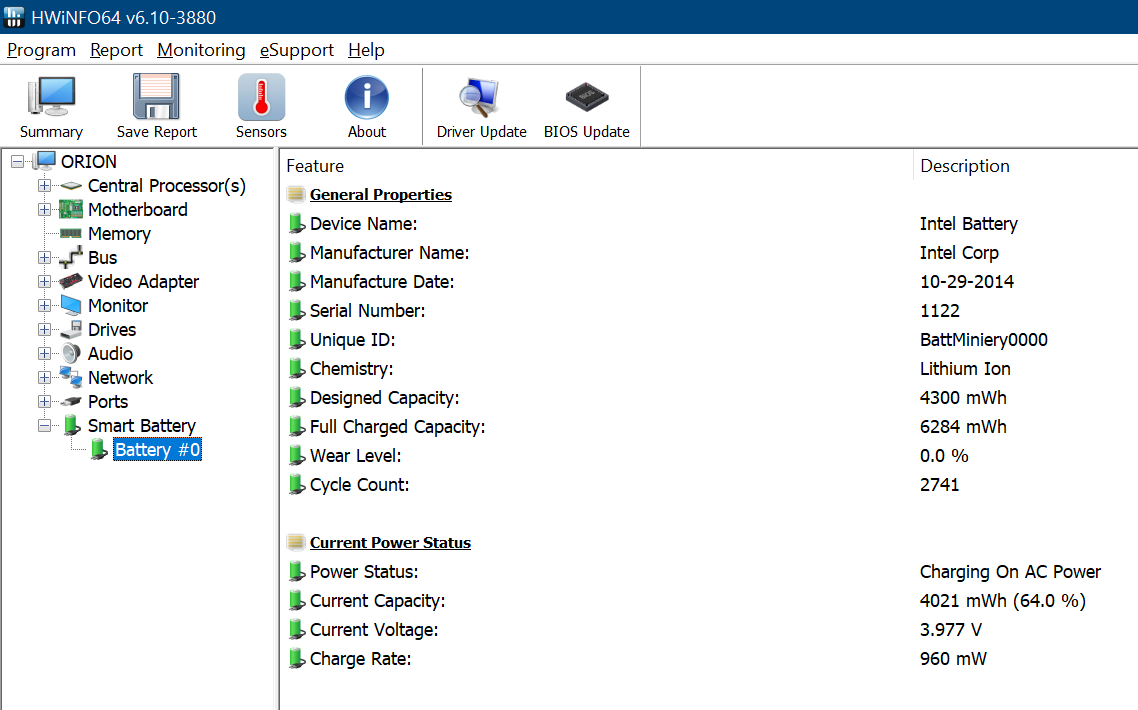Expand the Audio node

(44, 354)
